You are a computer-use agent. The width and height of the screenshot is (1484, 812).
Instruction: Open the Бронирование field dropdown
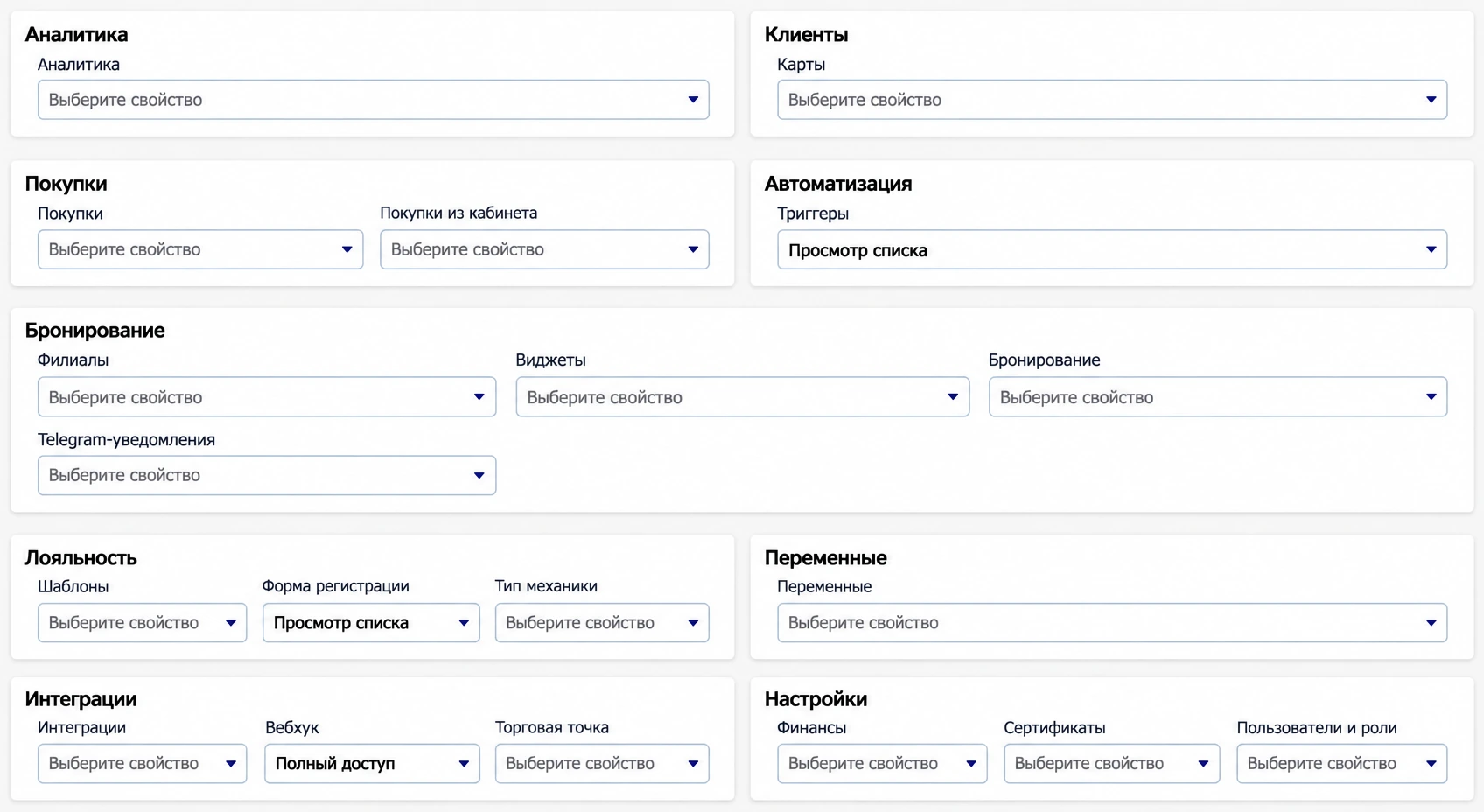click(x=1218, y=397)
